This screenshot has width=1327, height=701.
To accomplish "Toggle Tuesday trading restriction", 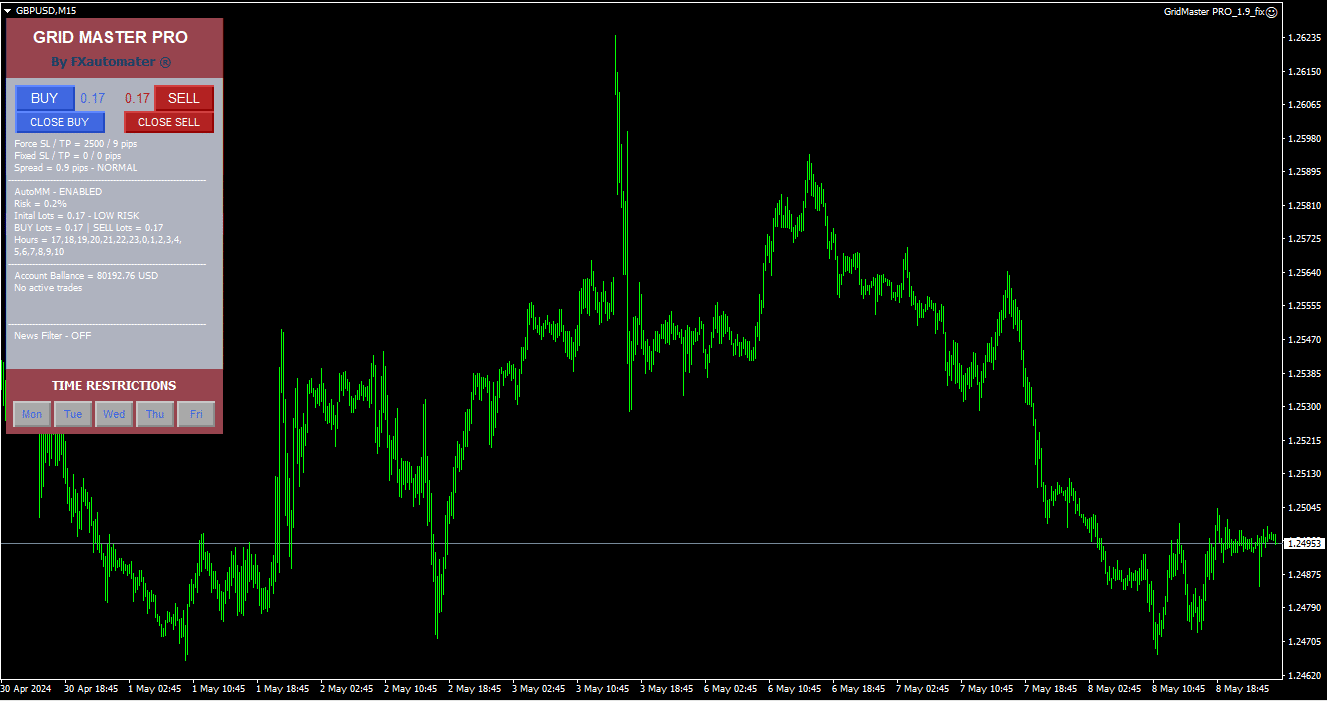I will (72, 413).
